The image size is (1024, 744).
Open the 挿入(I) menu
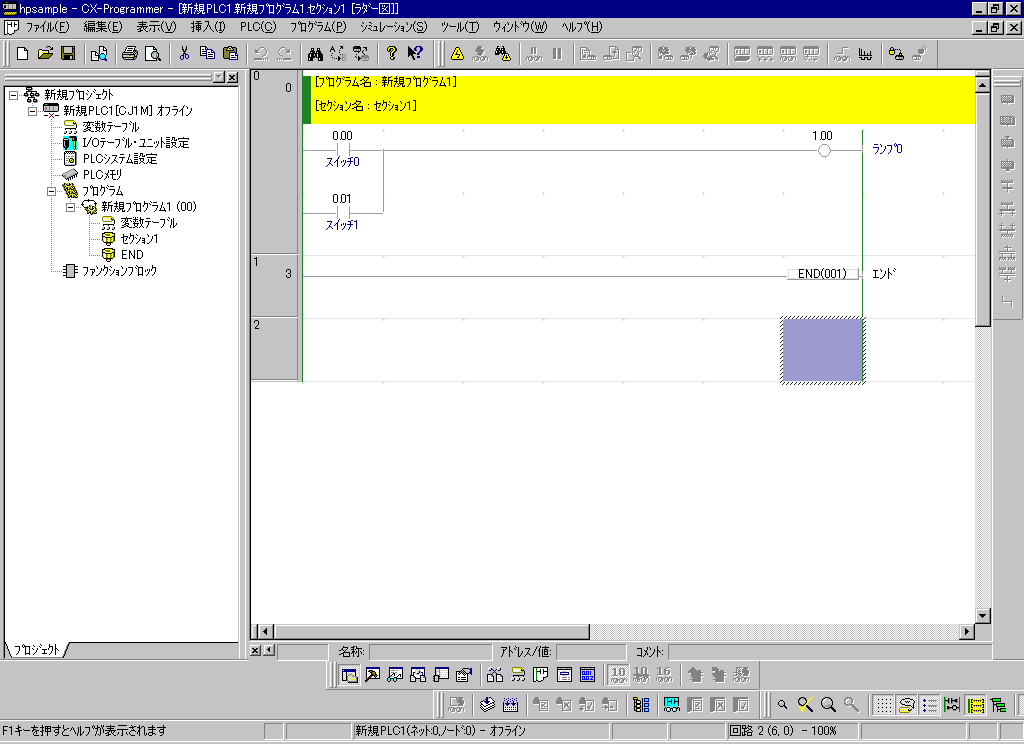tap(208, 27)
